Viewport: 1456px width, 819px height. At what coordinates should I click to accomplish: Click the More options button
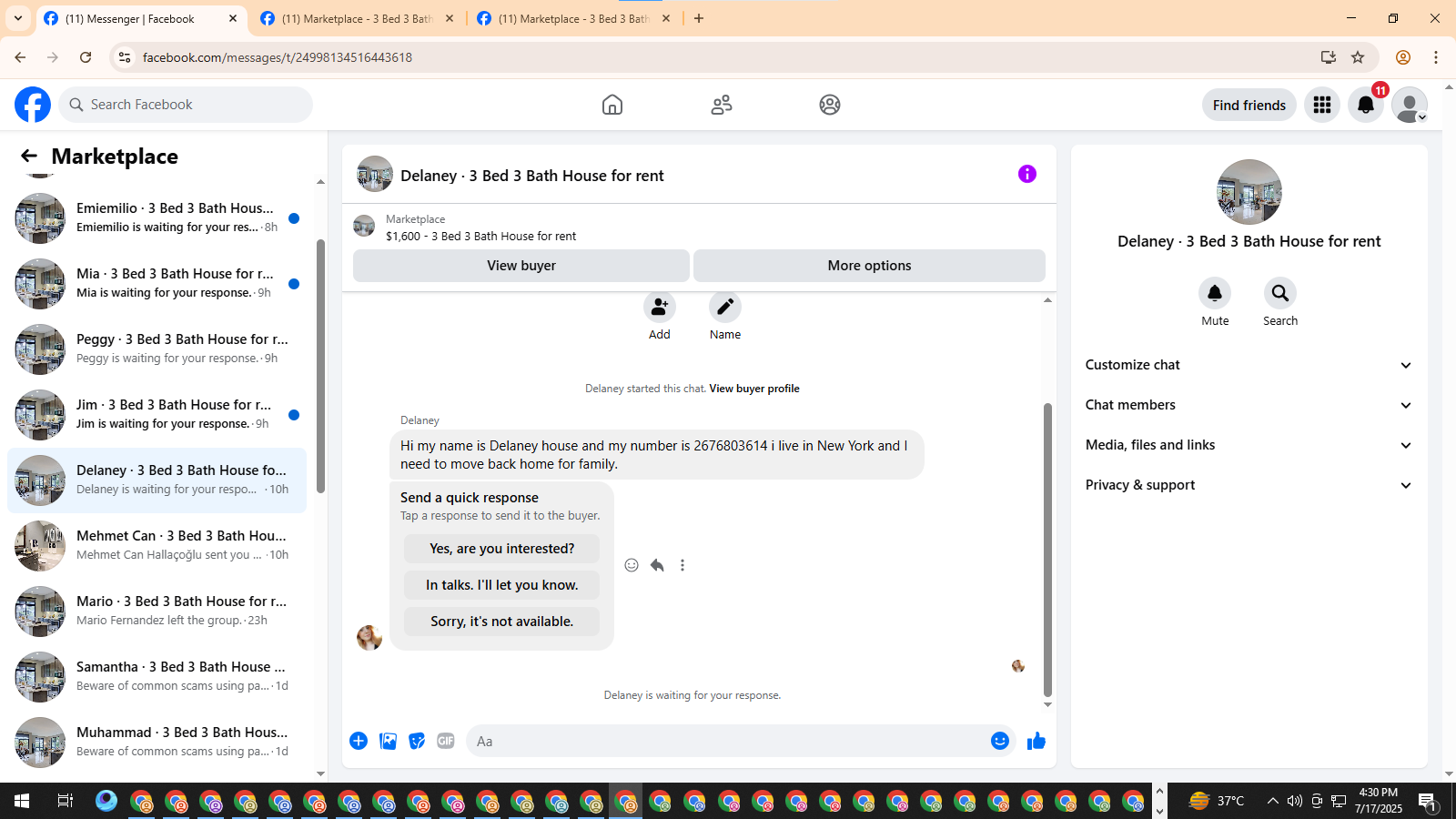click(x=869, y=266)
